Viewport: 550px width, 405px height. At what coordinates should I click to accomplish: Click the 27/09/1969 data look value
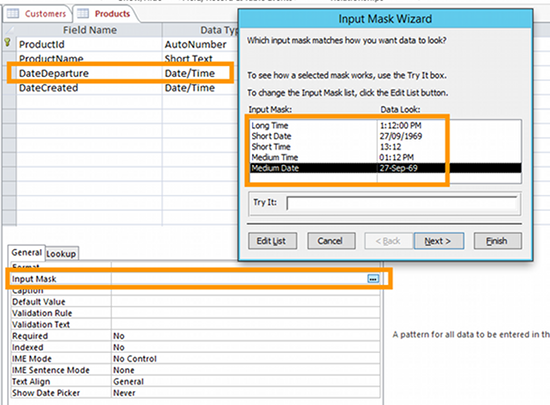[401, 136]
